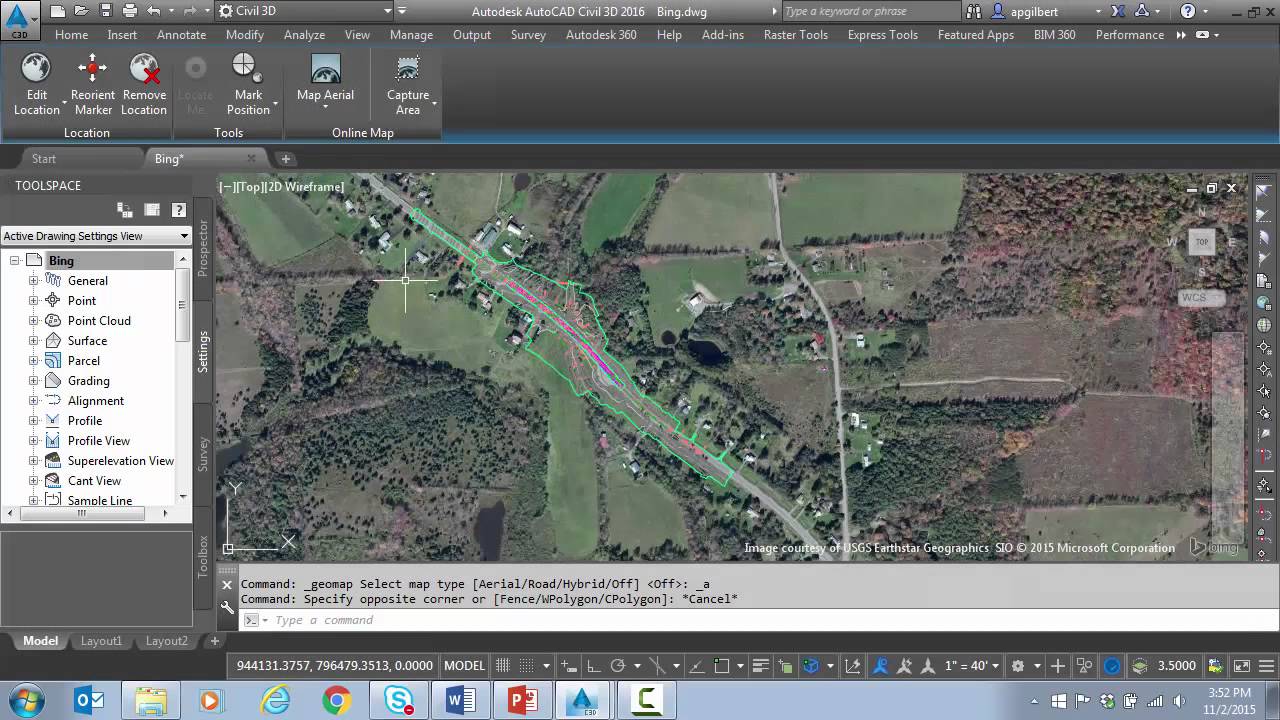The image size is (1280, 720).
Task: Click the New drawing icon in quick access
Action: click(57, 11)
